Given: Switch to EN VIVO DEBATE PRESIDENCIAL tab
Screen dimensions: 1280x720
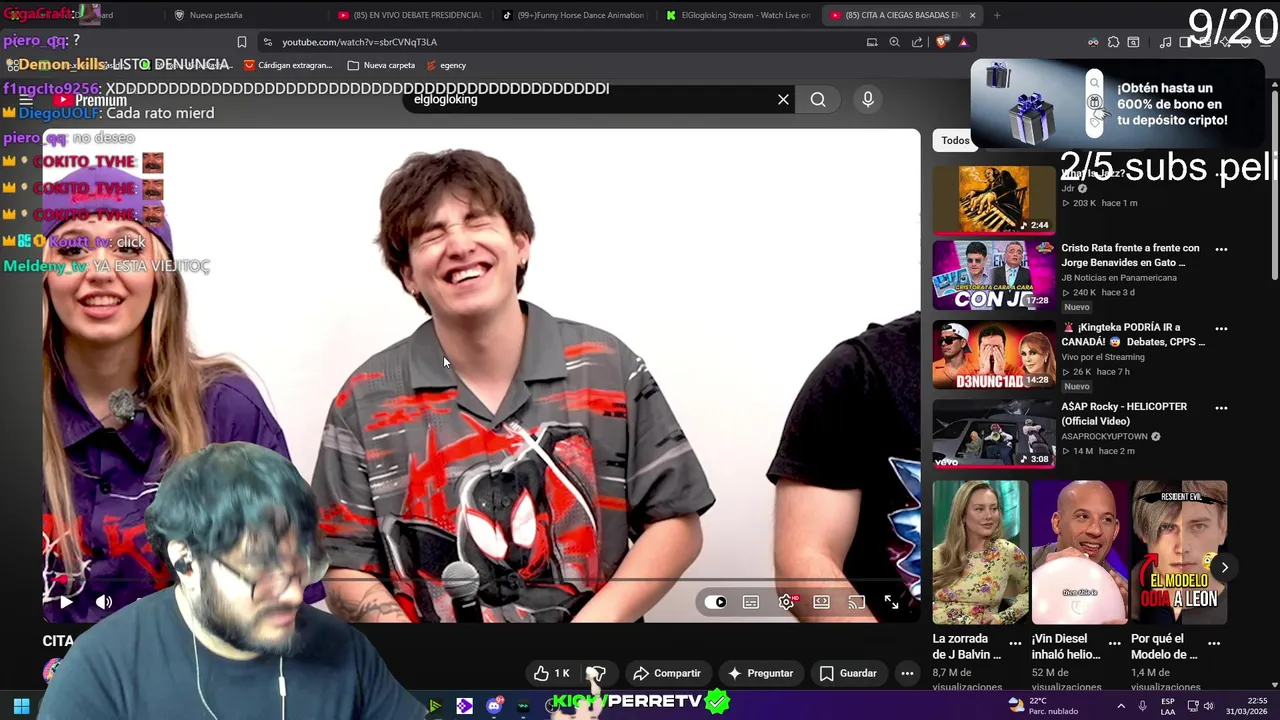Looking at the screenshot, I should 409,15.
